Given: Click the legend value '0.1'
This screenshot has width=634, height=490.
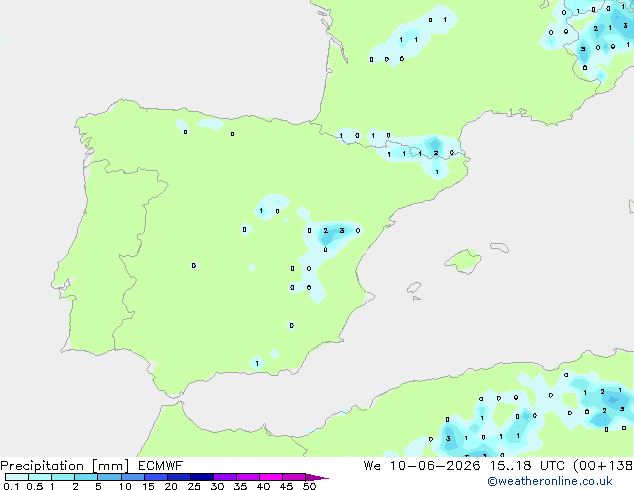Looking at the screenshot, I should pos(11,486).
